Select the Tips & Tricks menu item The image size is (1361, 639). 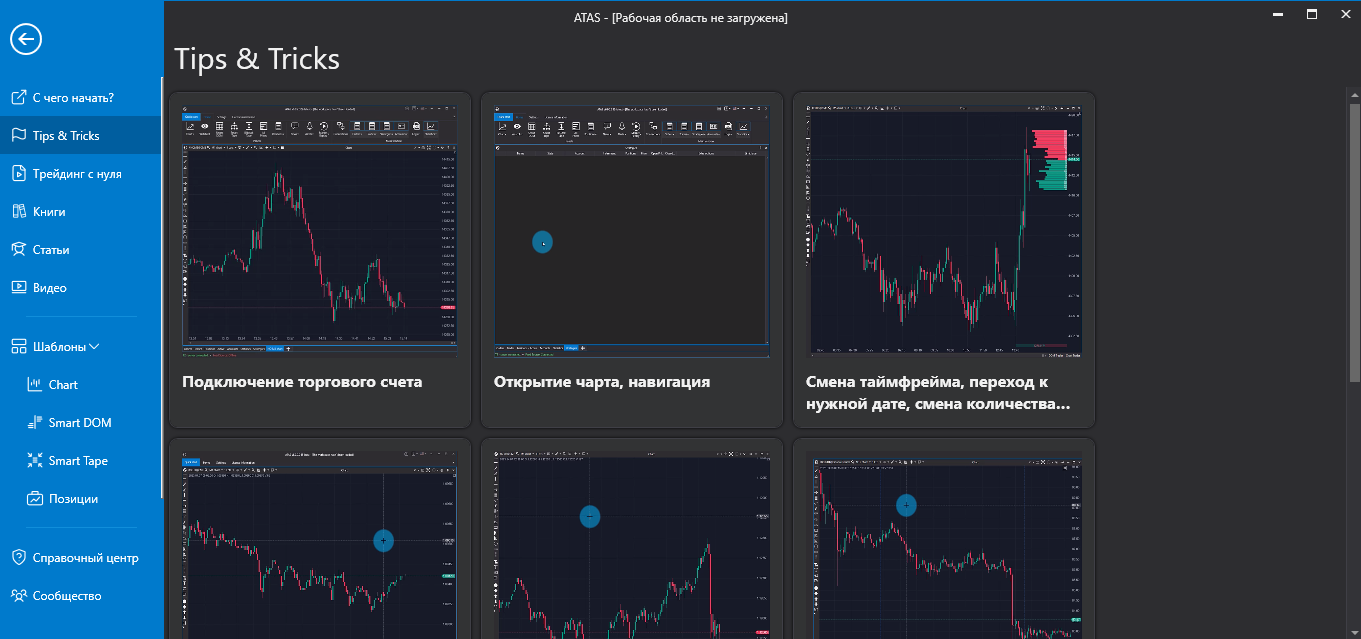point(81,135)
